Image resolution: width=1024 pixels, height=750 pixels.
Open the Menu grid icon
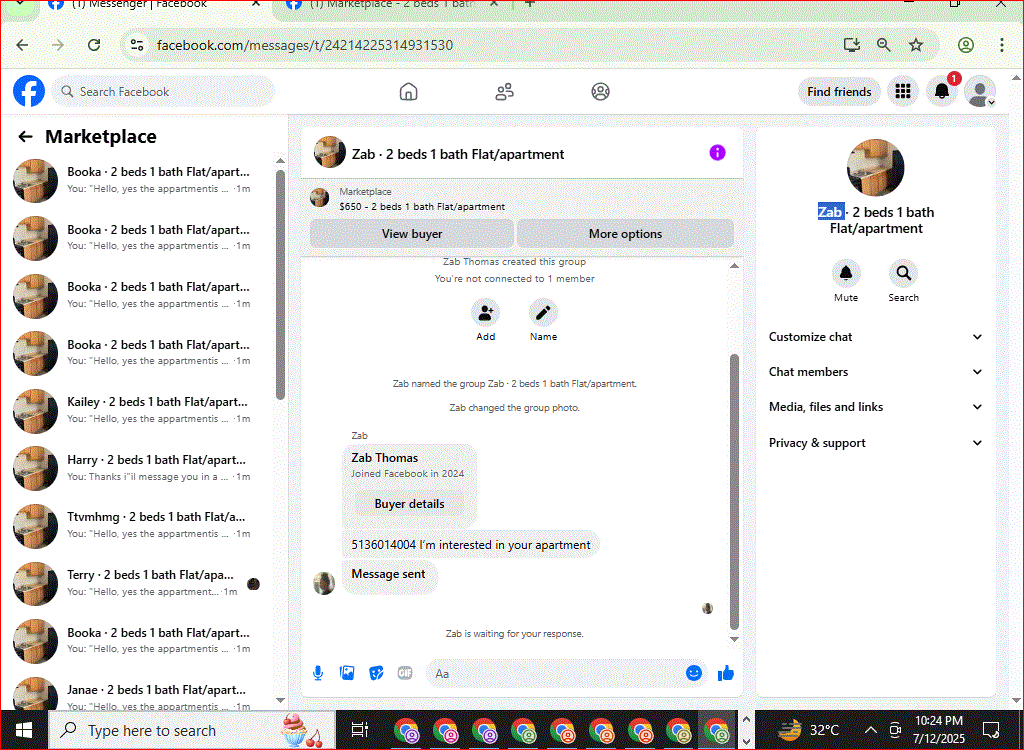[903, 91]
